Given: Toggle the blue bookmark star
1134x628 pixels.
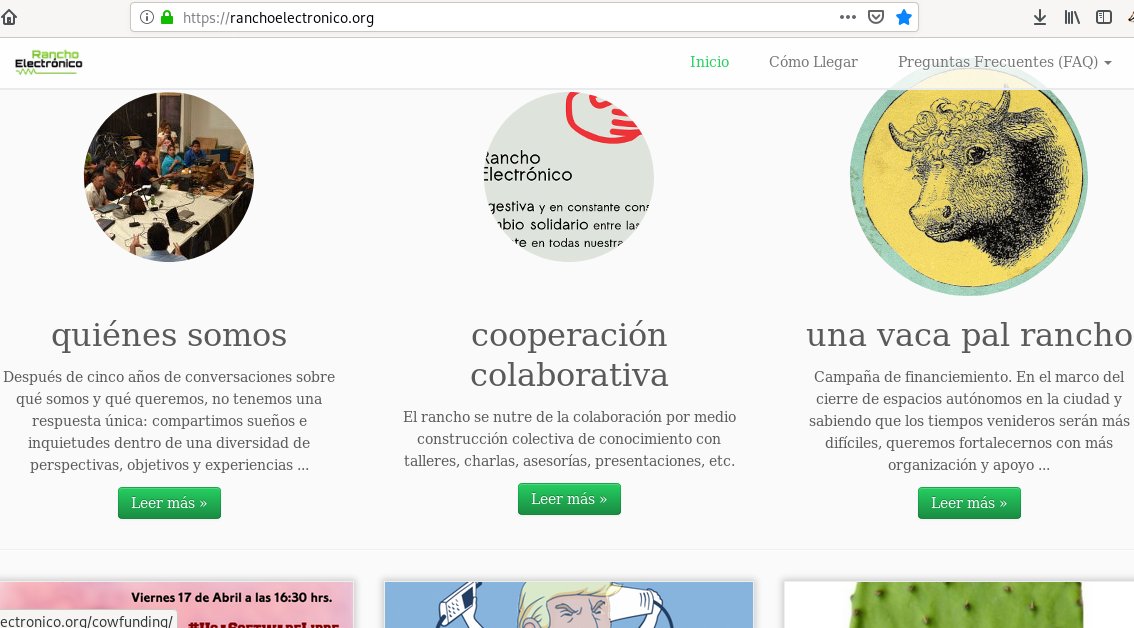Looking at the screenshot, I should [904, 17].
